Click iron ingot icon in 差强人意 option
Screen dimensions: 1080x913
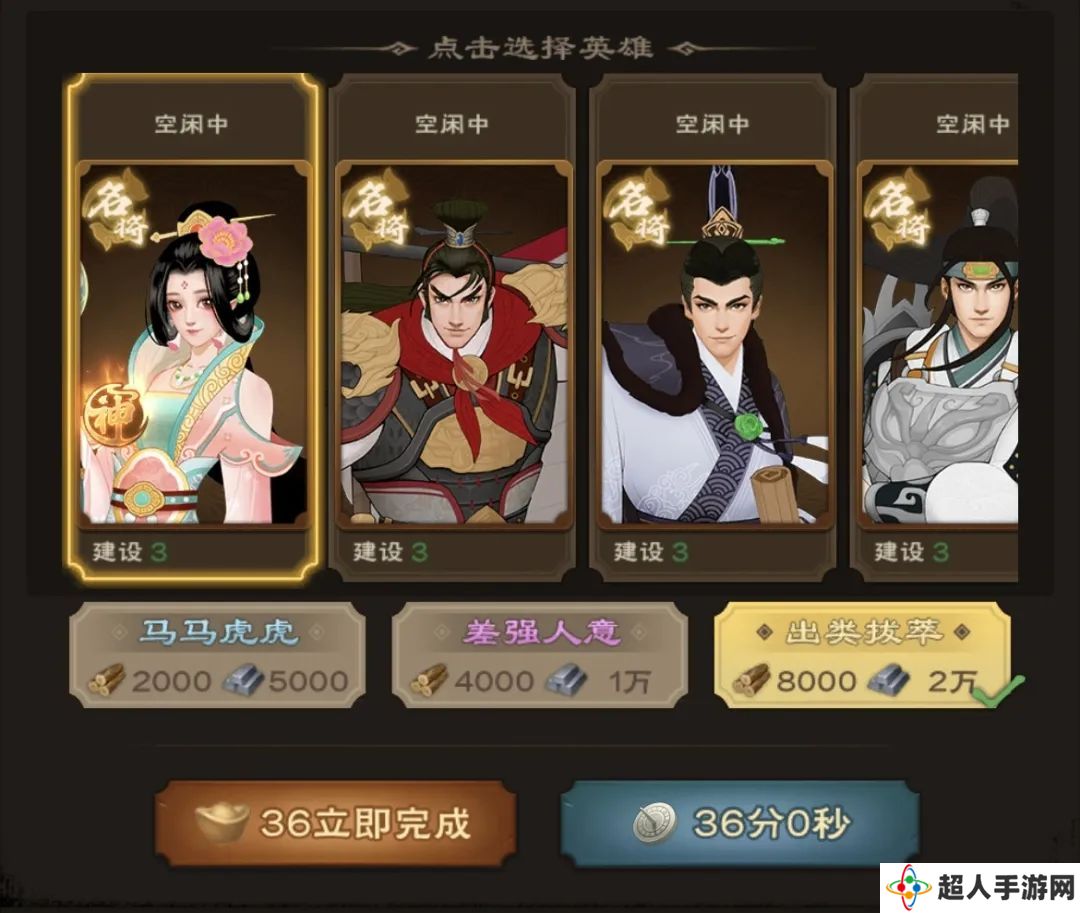click(x=567, y=680)
